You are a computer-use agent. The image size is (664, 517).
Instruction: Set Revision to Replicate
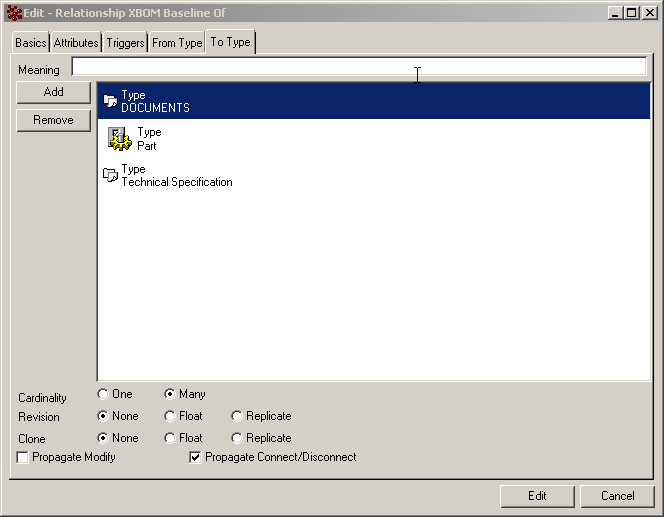coord(237,416)
